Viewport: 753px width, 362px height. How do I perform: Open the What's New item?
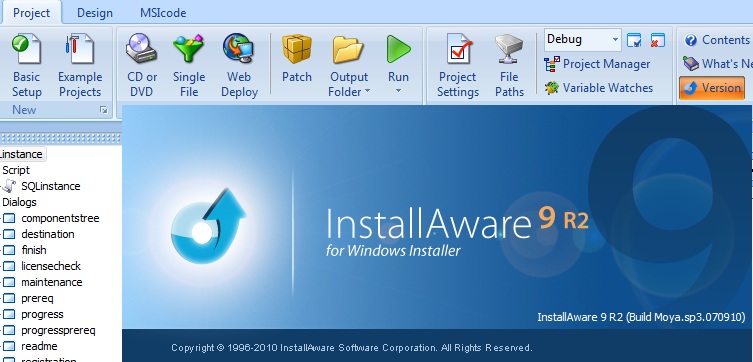click(x=717, y=63)
